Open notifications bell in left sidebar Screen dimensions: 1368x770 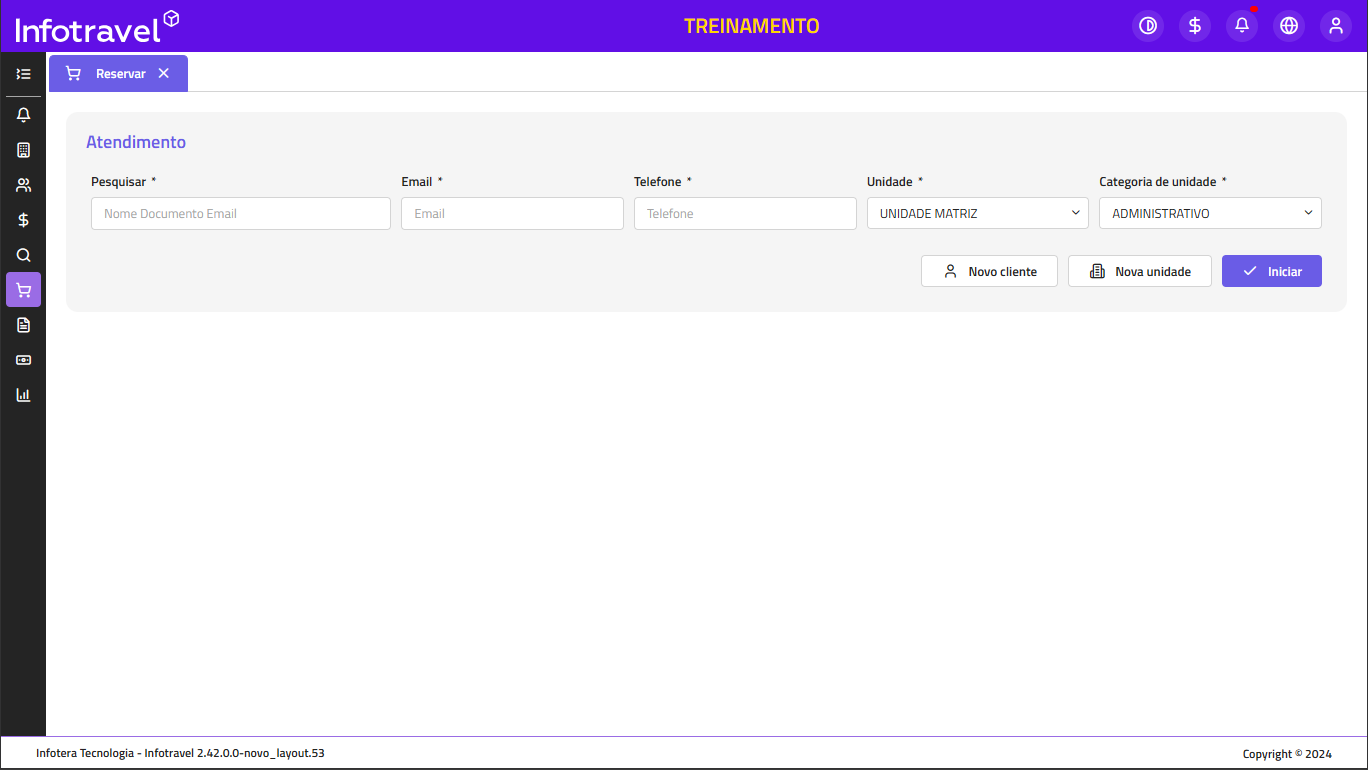click(x=24, y=115)
